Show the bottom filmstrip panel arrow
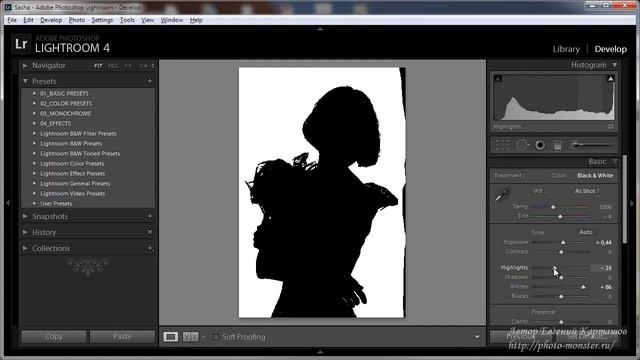The image size is (640, 360). coord(320,352)
